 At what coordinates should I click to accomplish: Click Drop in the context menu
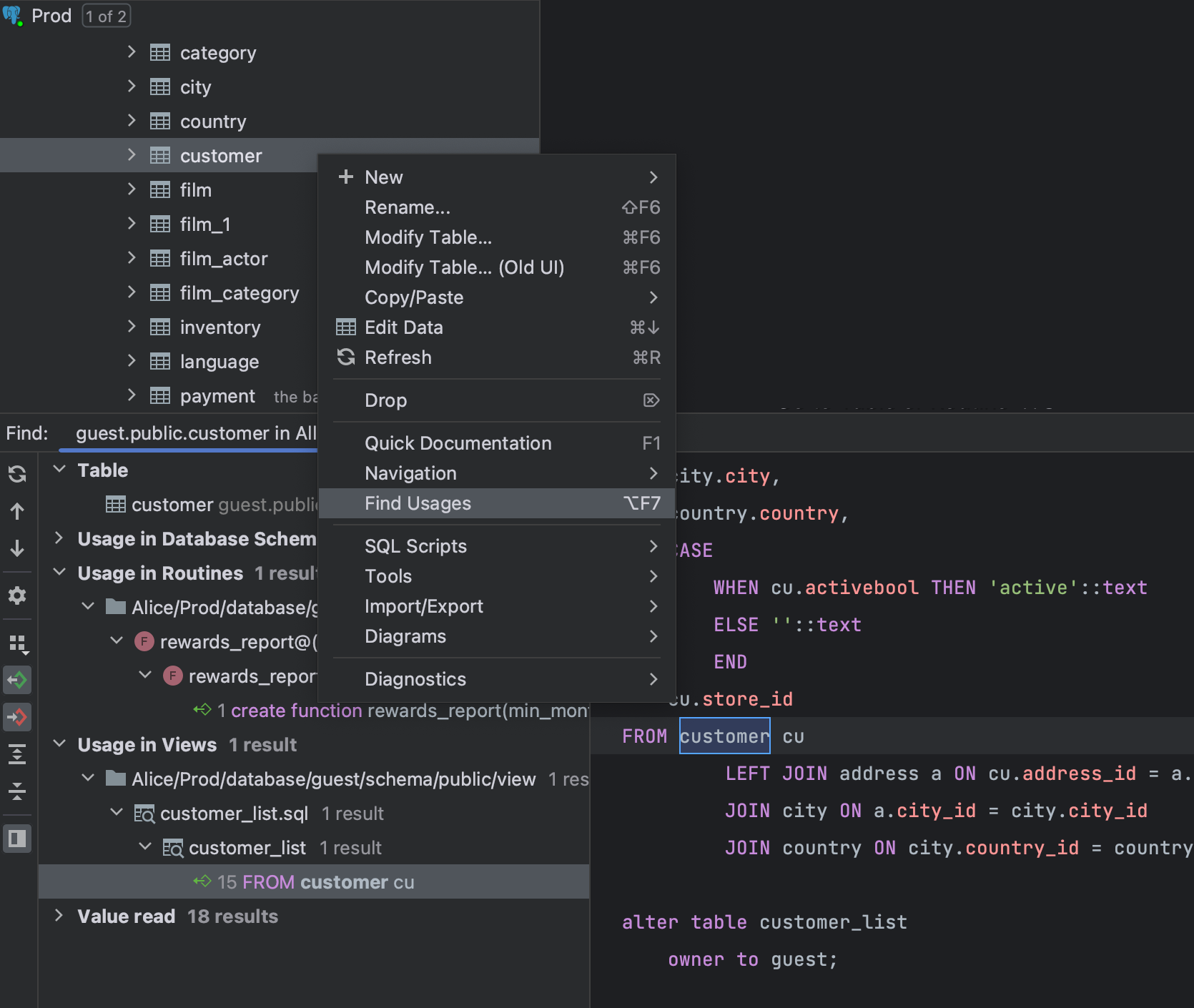tap(385, 400)
